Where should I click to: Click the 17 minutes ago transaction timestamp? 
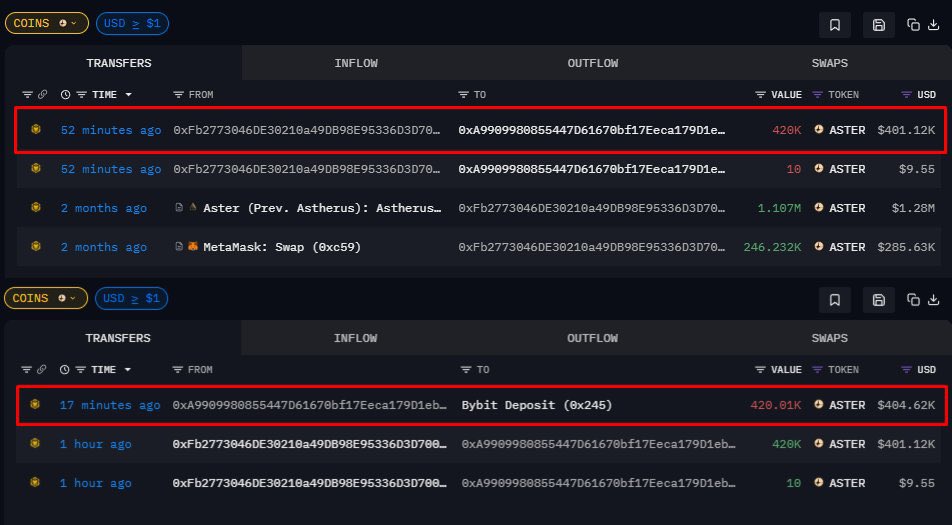tap(110, 405)
